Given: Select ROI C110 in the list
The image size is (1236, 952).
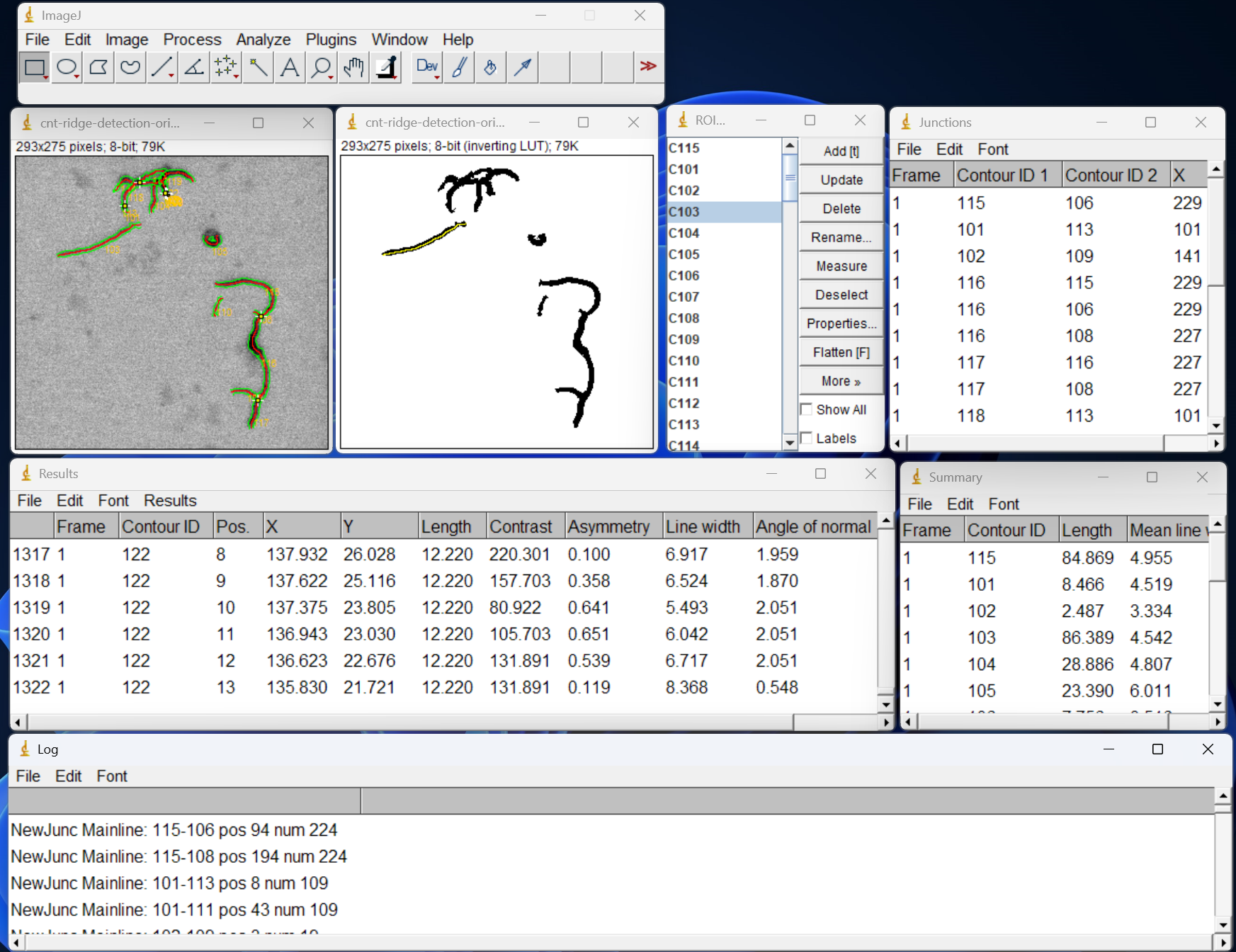Looking at the screenshot, I should (x=724, y=361).
